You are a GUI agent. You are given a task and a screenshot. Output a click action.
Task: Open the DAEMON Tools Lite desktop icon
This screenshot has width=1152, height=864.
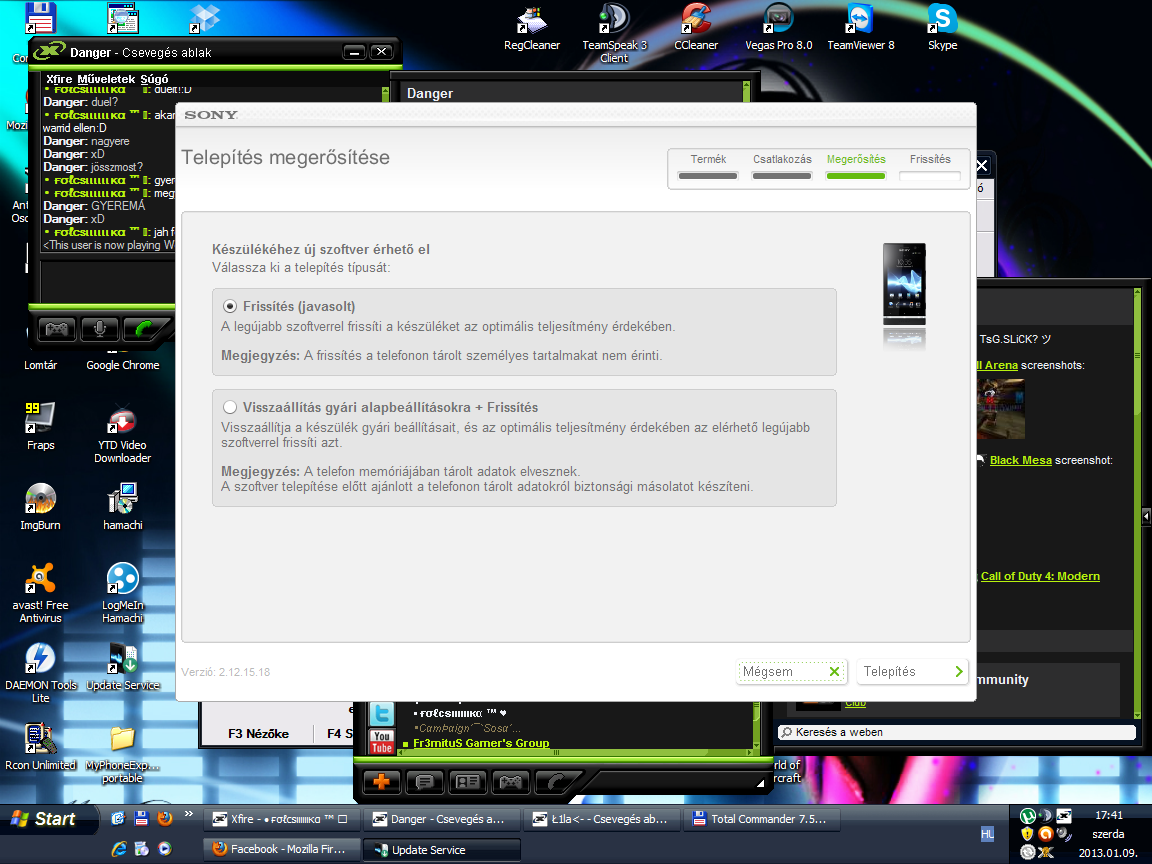40,674
